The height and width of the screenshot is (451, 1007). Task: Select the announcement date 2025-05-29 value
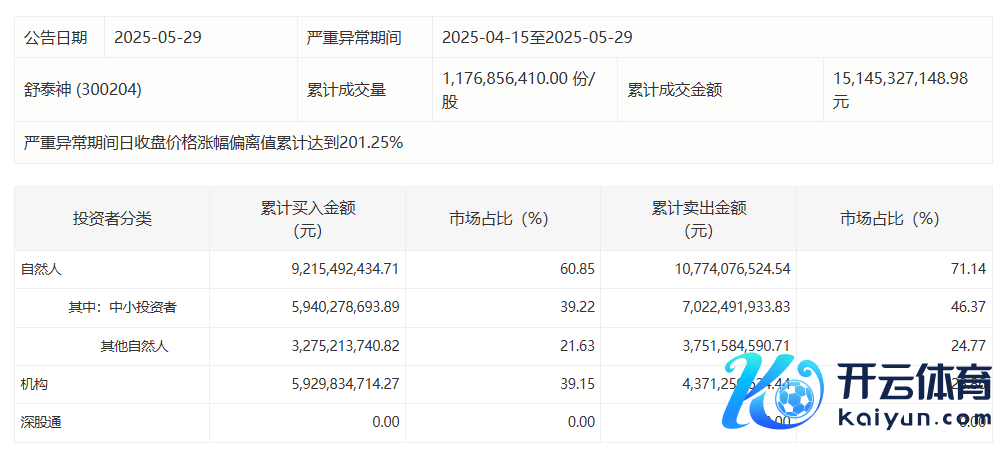158,38
